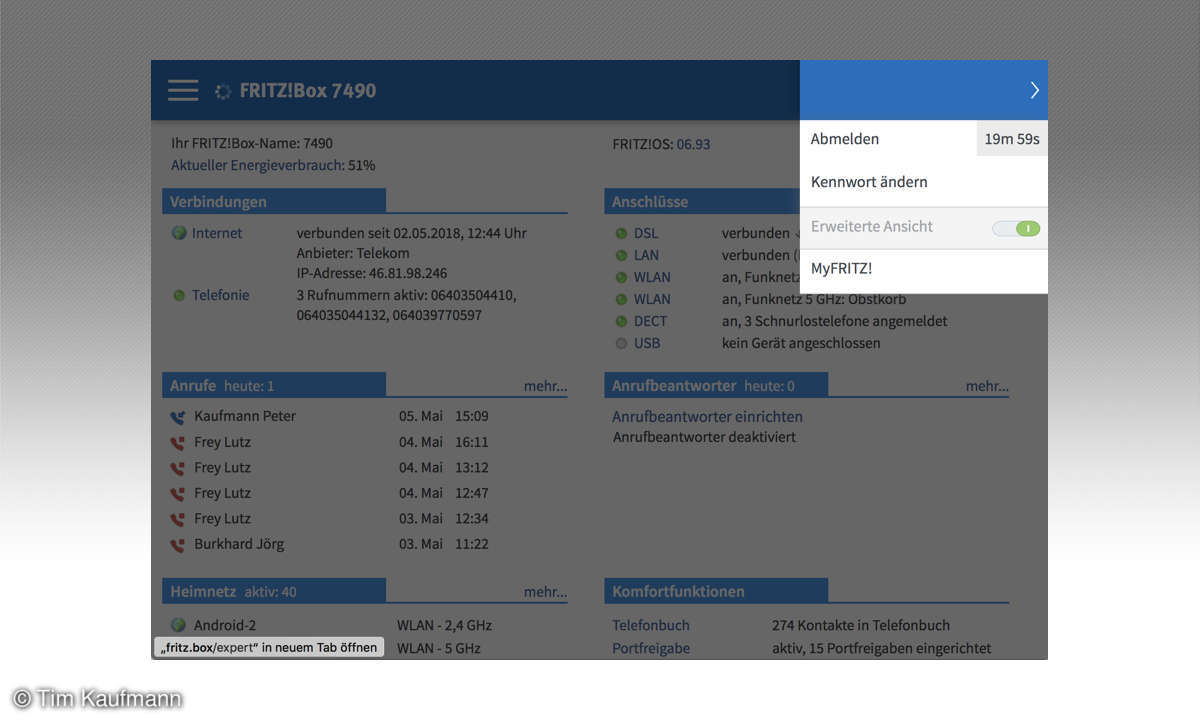
Task: Show more calls via Anrufe mehr link
Action: (545, 386)
